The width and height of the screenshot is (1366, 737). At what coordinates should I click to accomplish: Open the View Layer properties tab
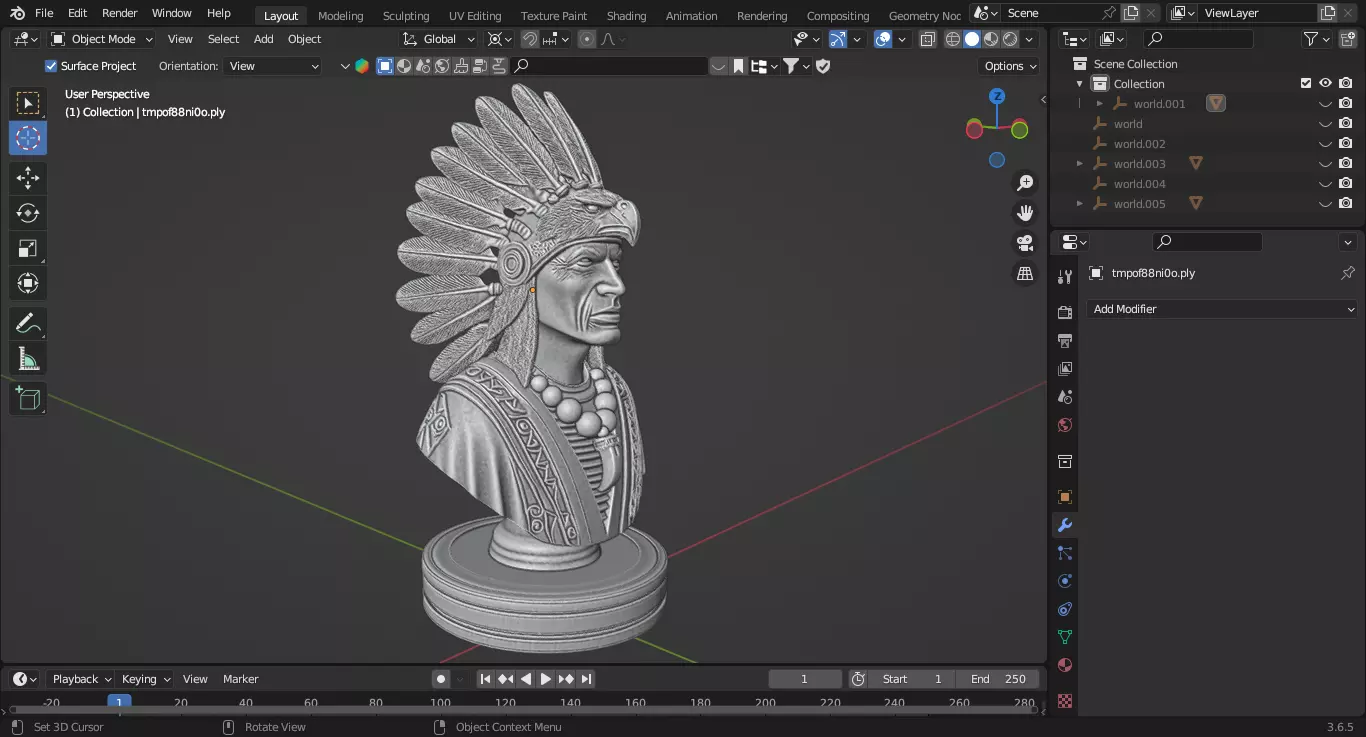point(1065,369)
